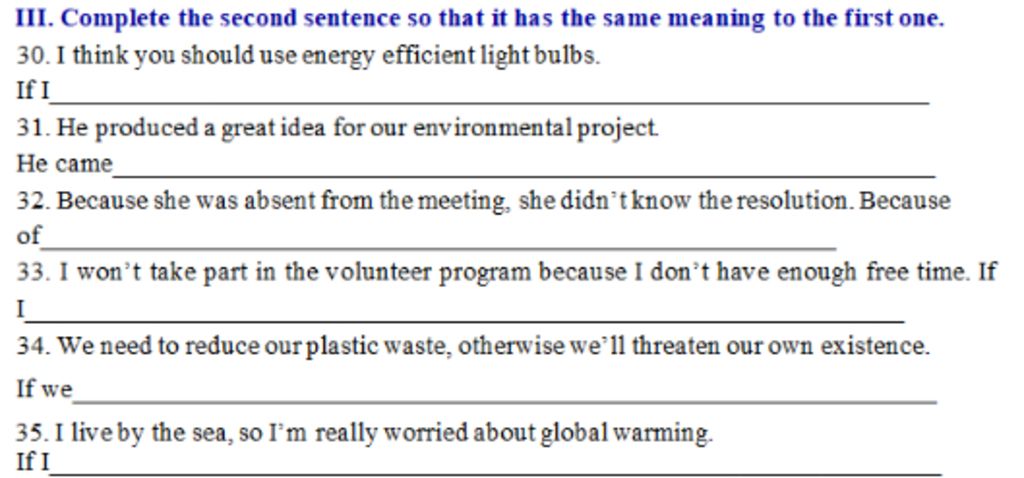1024x478 pixels.
Task: Click sentence 34 about plastic waste
Action: 473,347
